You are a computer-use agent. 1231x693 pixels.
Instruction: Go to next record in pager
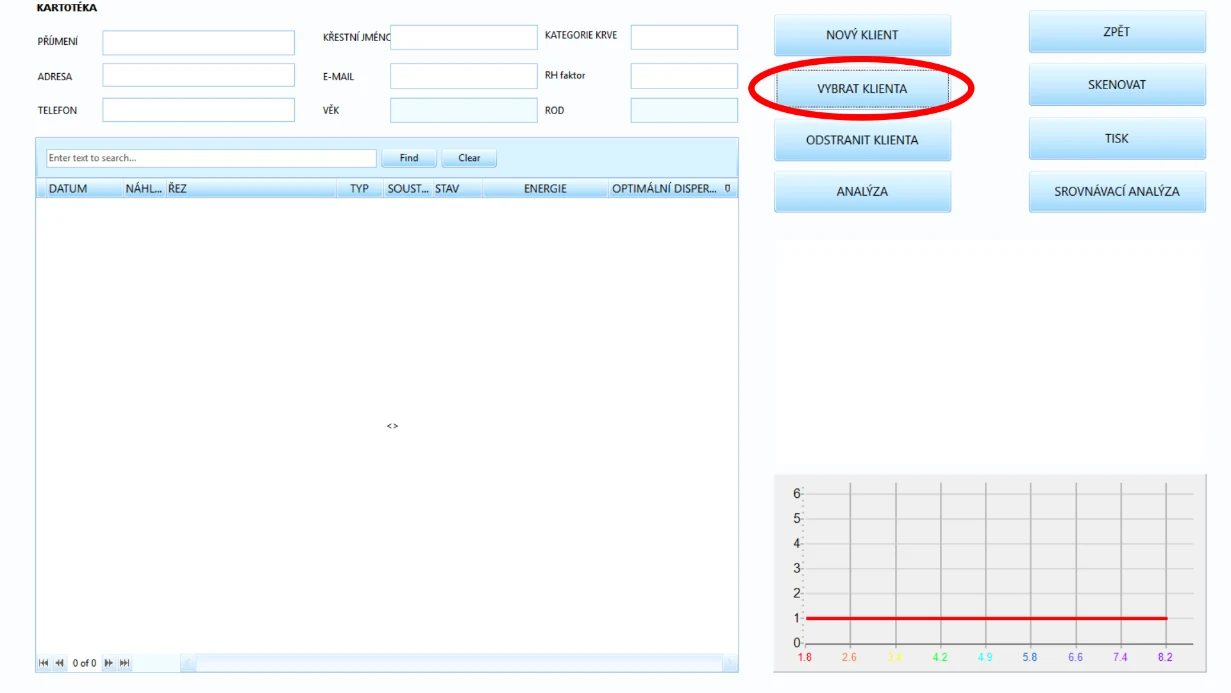tap(109, 663)
